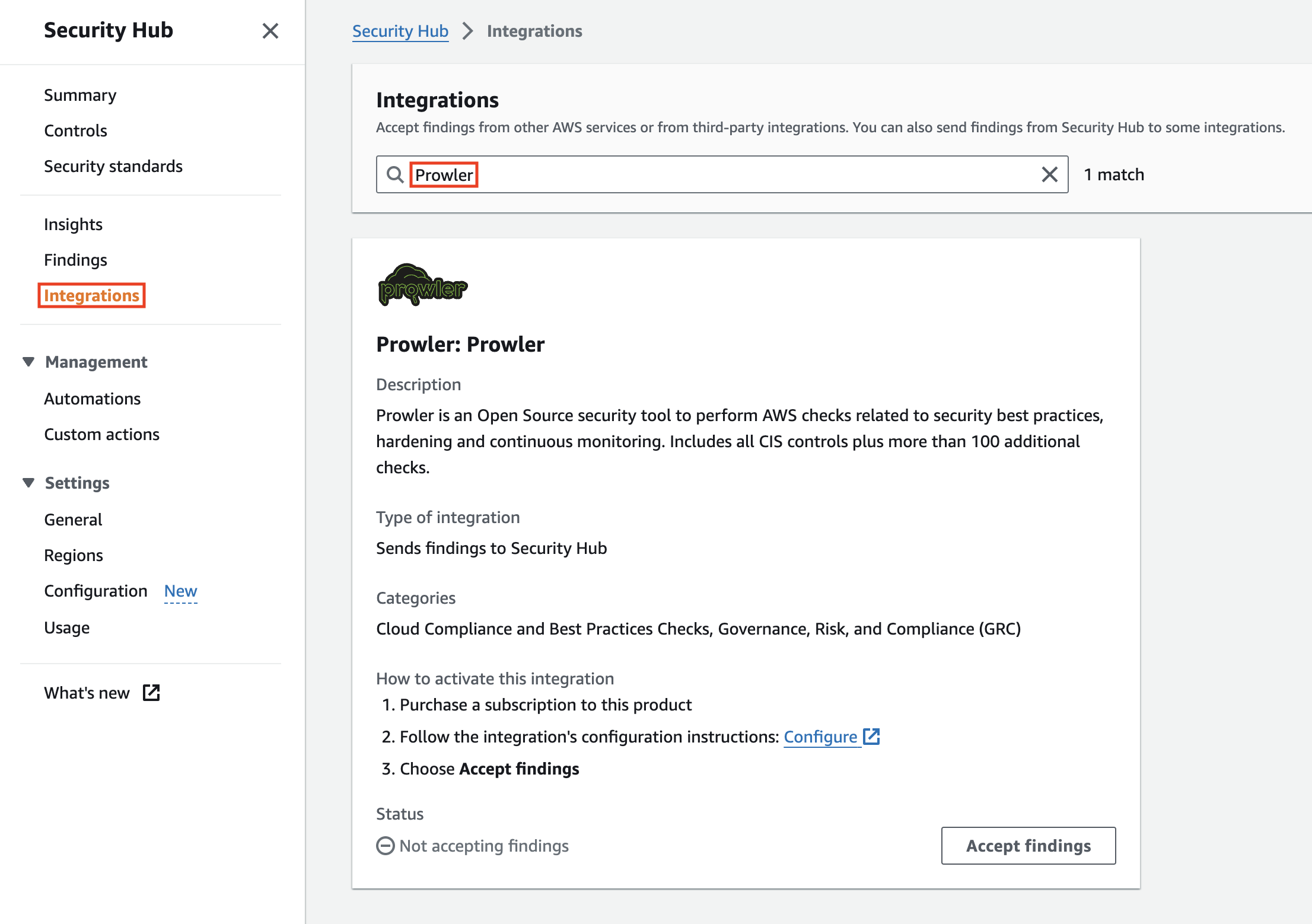Collapse the Settings section

click(x=28, y=483)
